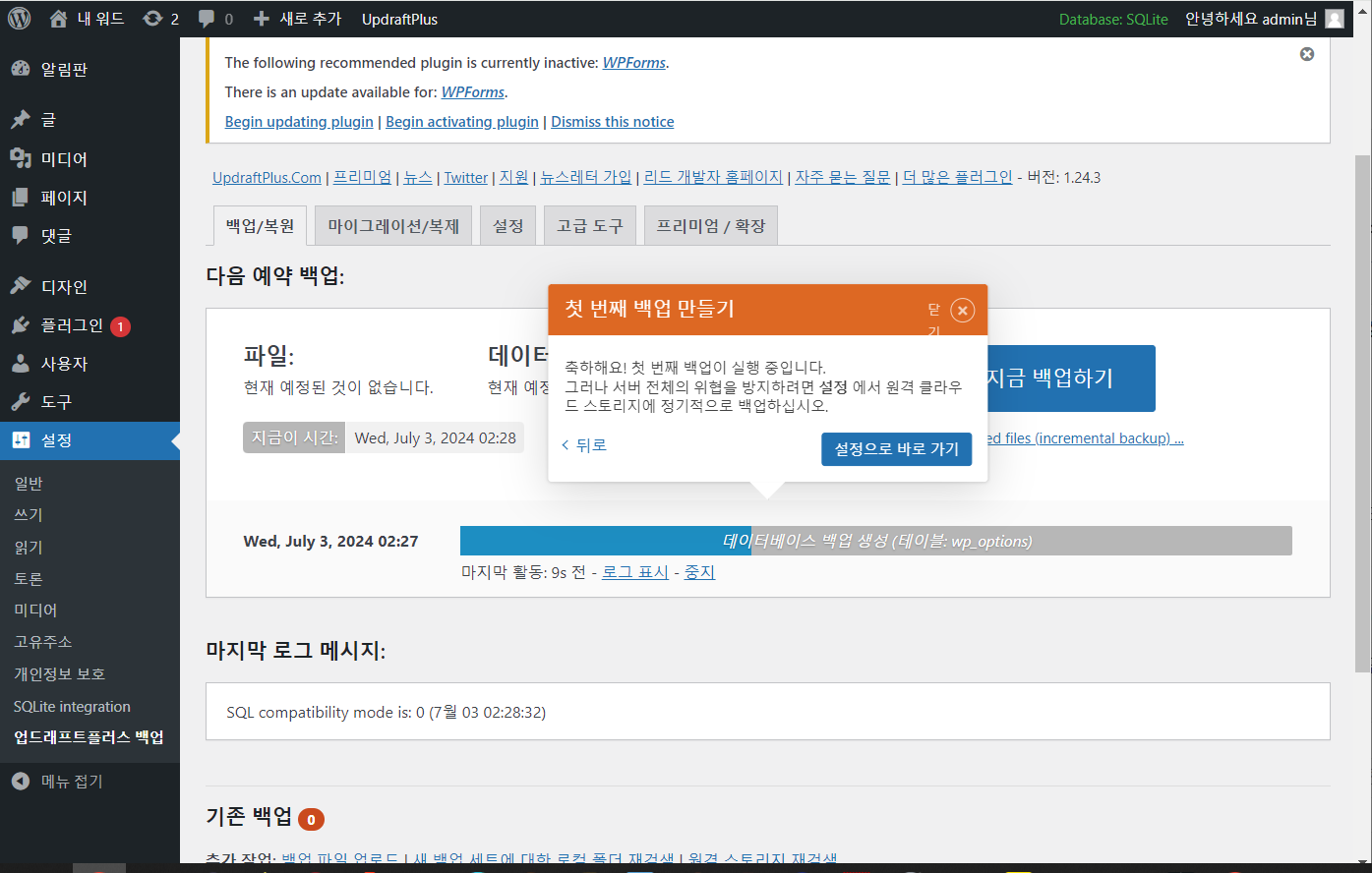The width and height of the screenshot is (1372, 873).
Task: Click the page vertical scrollbar
Action: pyautogui.click(x=1363, y=413)
